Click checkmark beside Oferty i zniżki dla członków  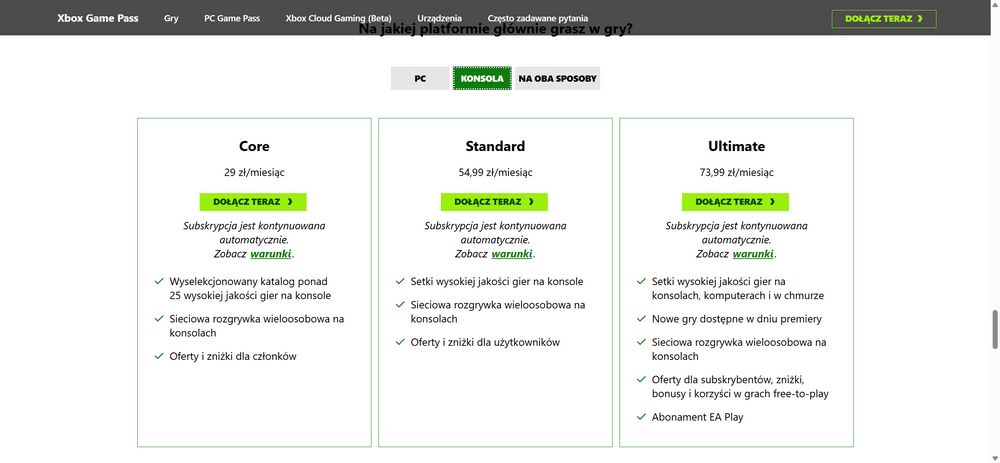[x=159, y=356]
